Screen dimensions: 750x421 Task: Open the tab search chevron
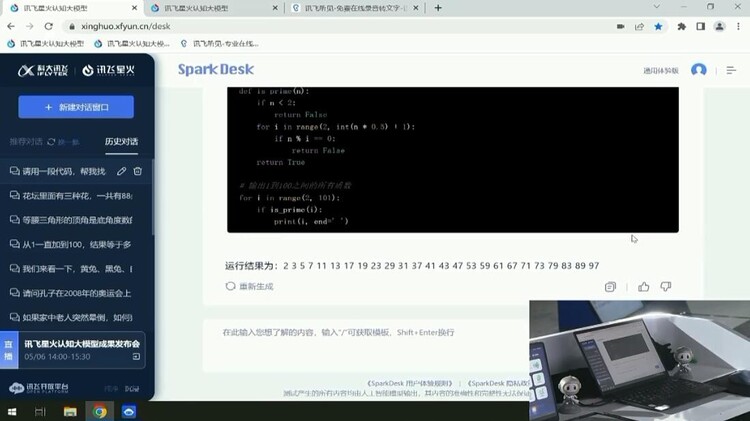click(656, 7)
